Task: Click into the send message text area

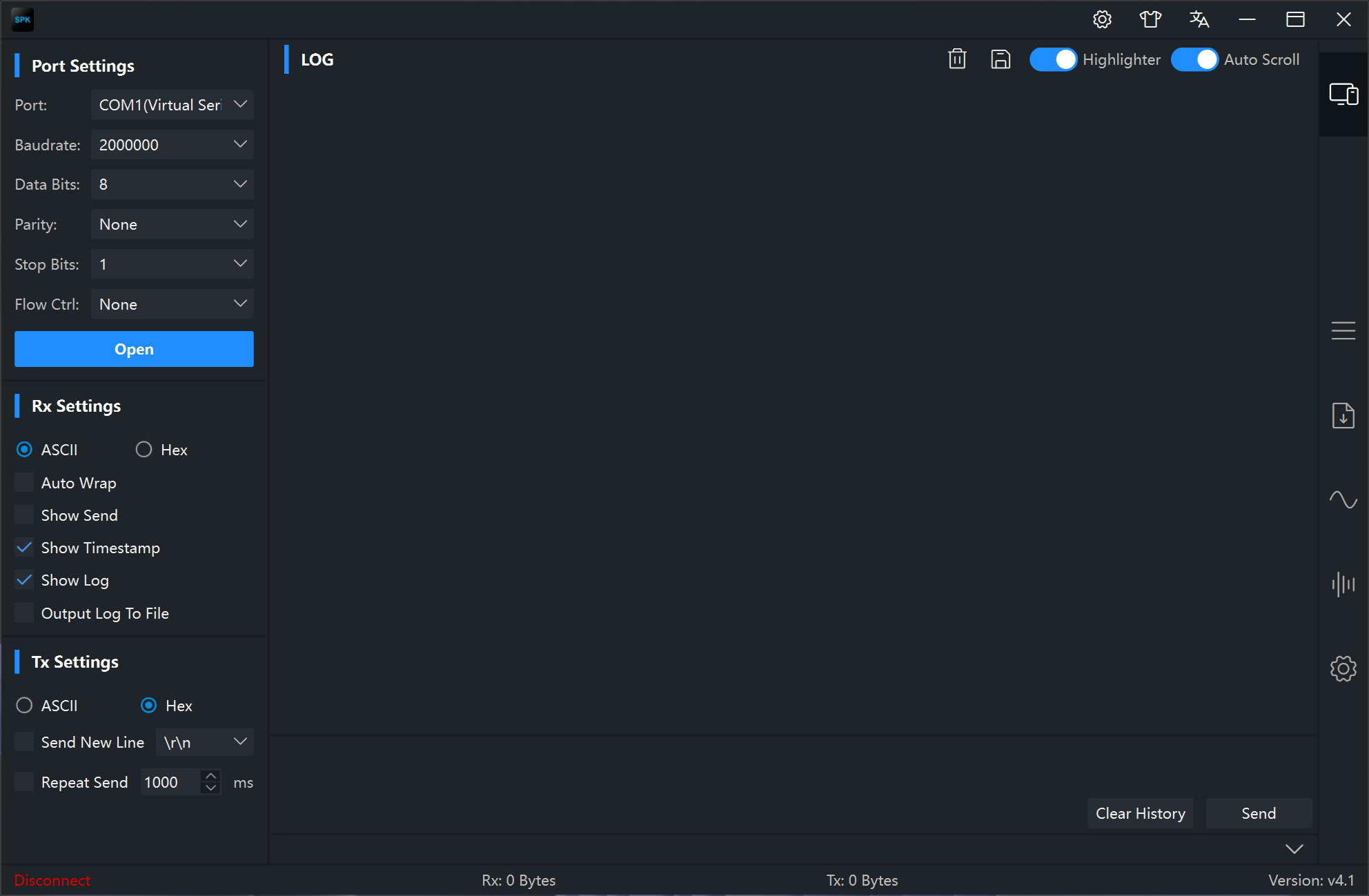Action: tap(794, 766)
